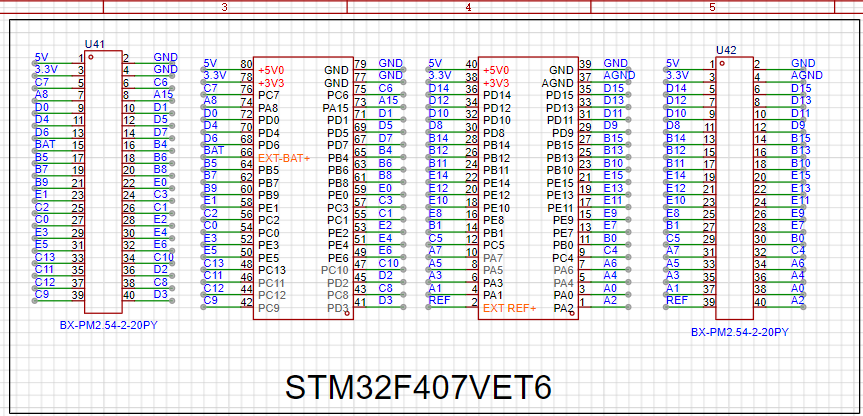Screen dimensions: 863x416
Task: Click greyed pin name PC10
Action: point(335,270)
